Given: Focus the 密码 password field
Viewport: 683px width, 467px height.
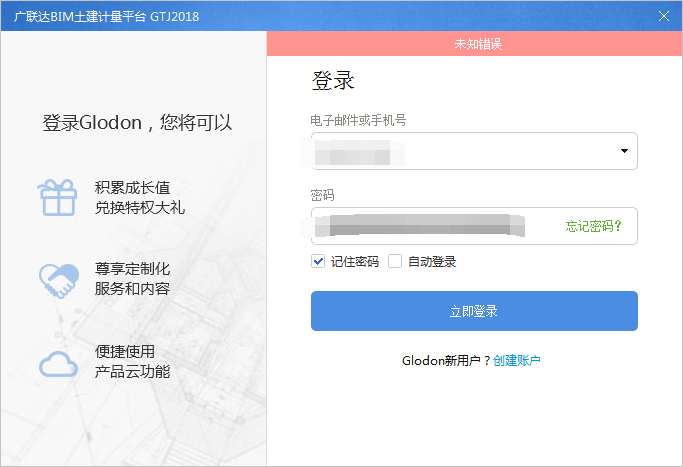Looking at the screenshot, I should tap(474, 226).
